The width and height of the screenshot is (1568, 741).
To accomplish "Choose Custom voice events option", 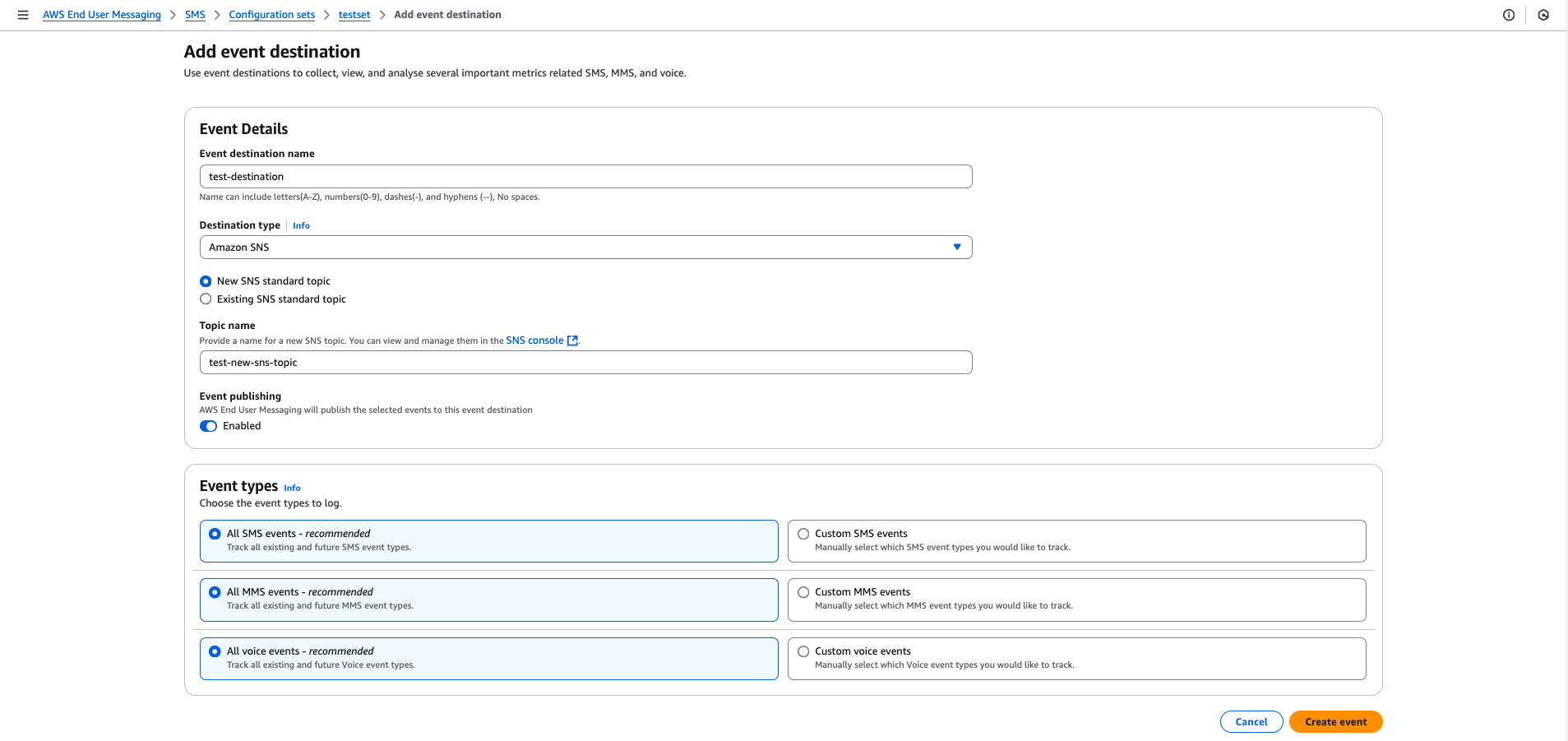I will [1076, 659].
